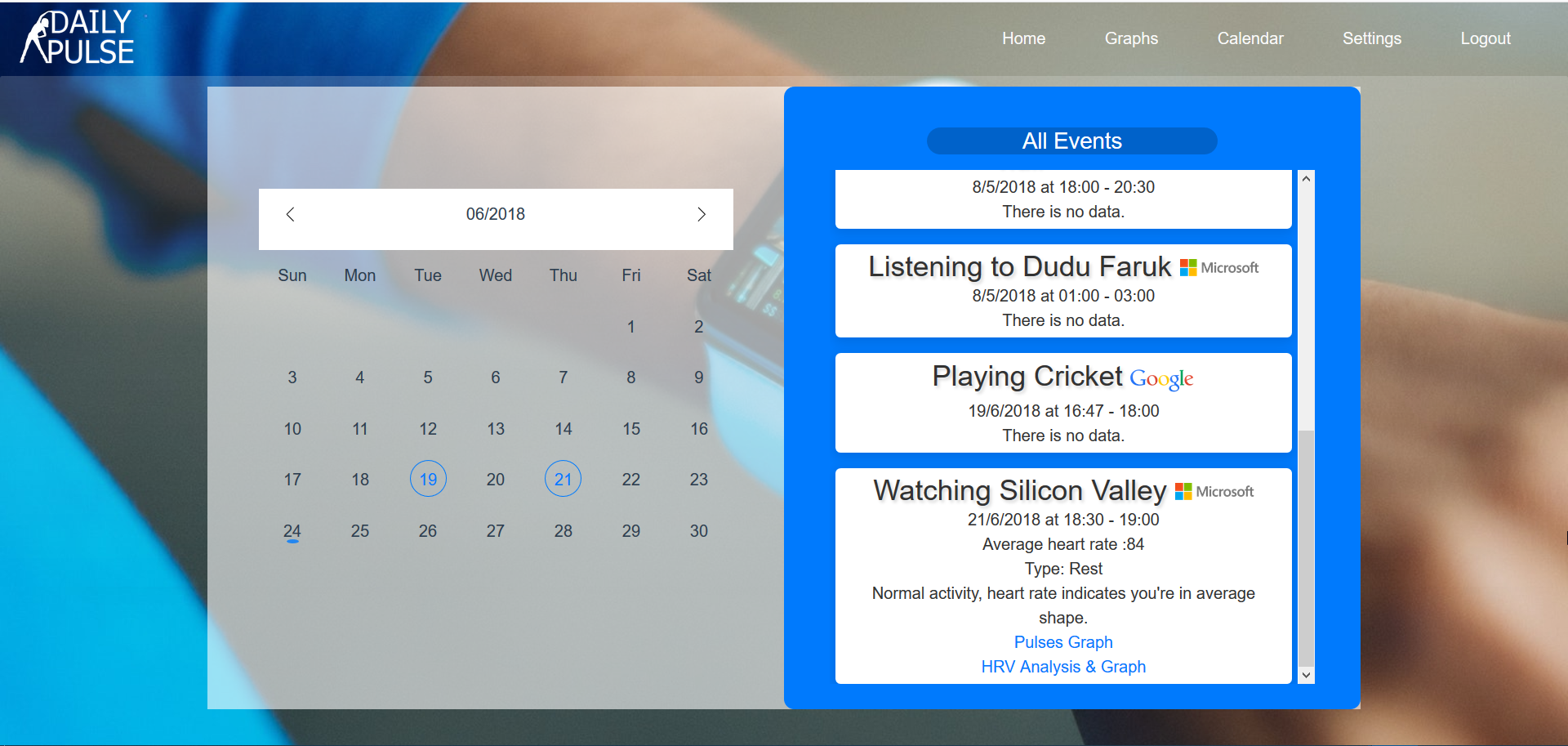Click the Google icon next to Playing Cricket
Image resolution: width=1568 pixels, height=746 pixels.
(x=1160, y=378)
